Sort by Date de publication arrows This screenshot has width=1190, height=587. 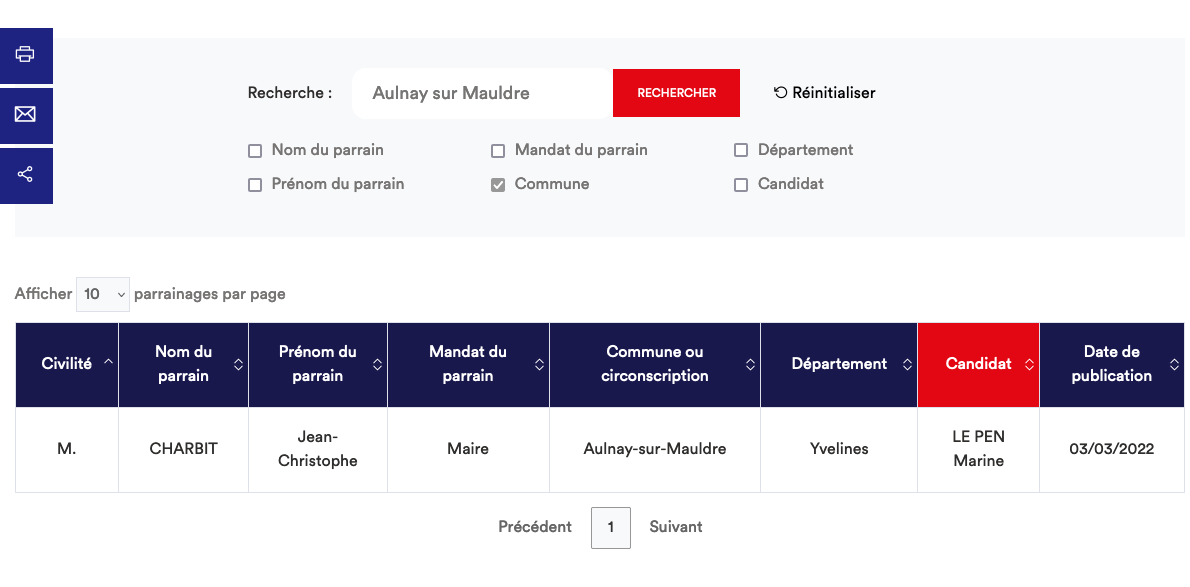[1173, 364]
